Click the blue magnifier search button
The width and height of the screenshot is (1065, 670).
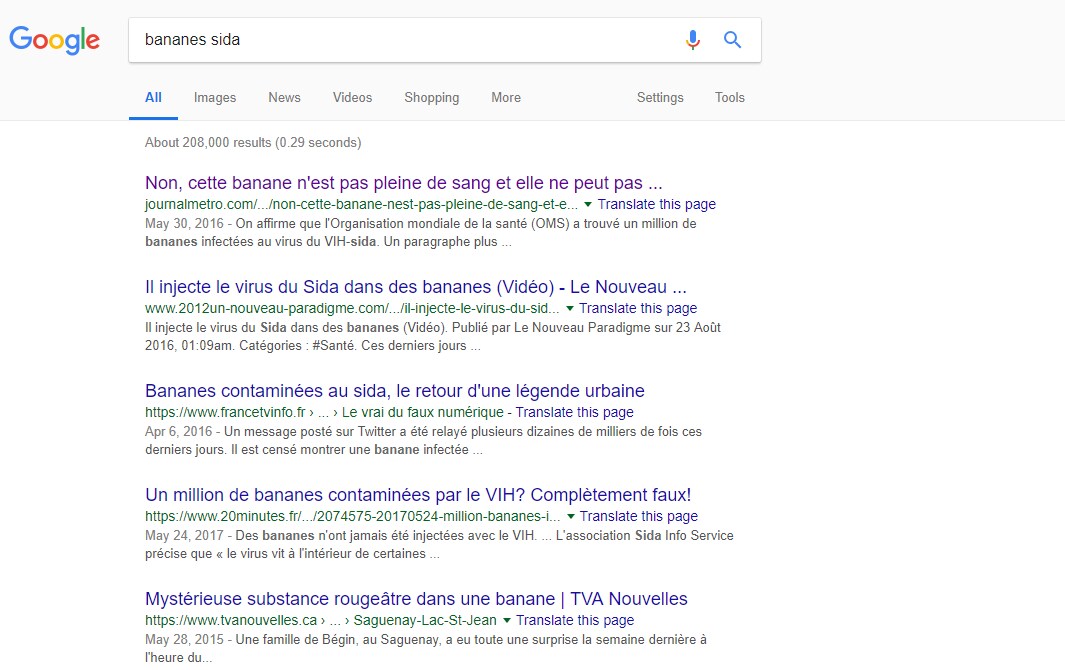tap(732, 39)
